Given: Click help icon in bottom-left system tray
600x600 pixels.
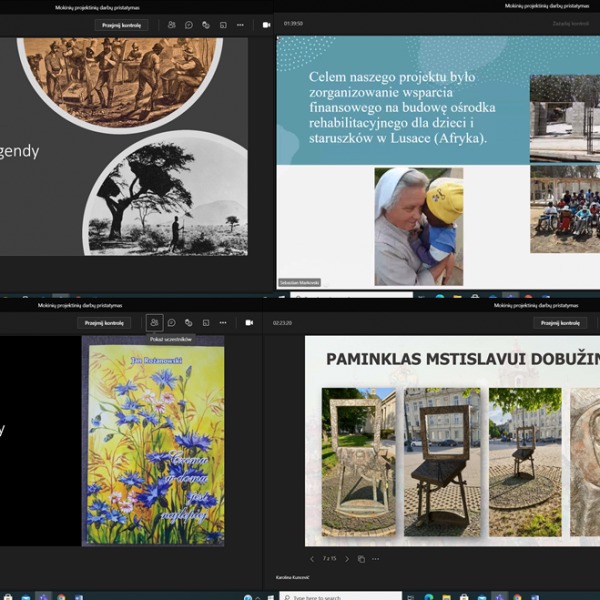Looking at the screenshot, I should coord(248,597).
